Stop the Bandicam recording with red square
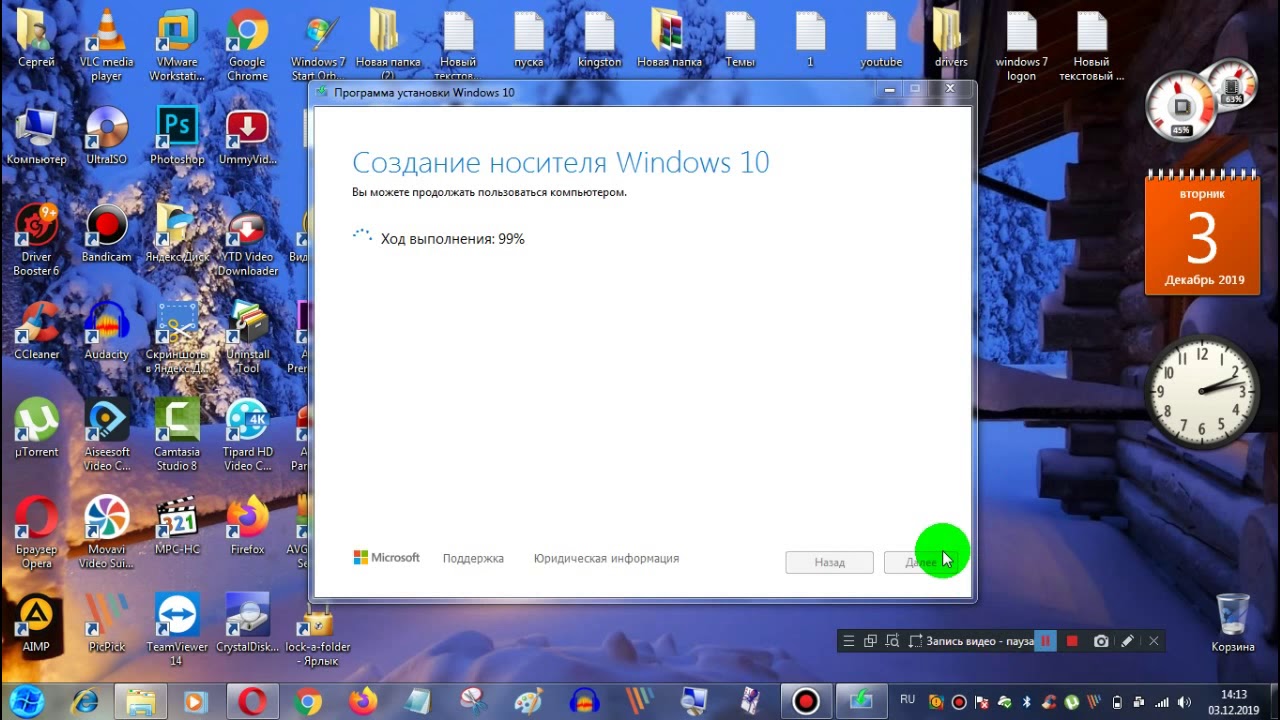This screenshot has width=1280, height=720. (x=1072, y=641)
